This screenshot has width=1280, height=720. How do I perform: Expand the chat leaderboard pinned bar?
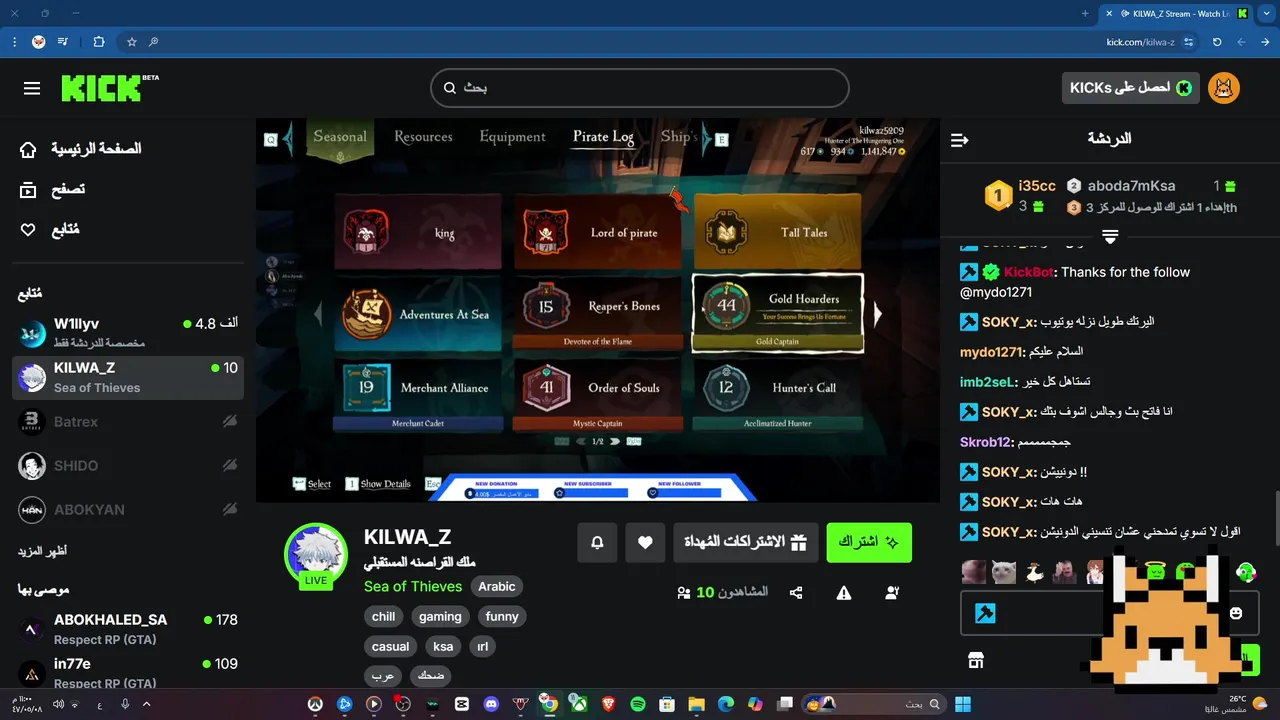[1110, 237]
